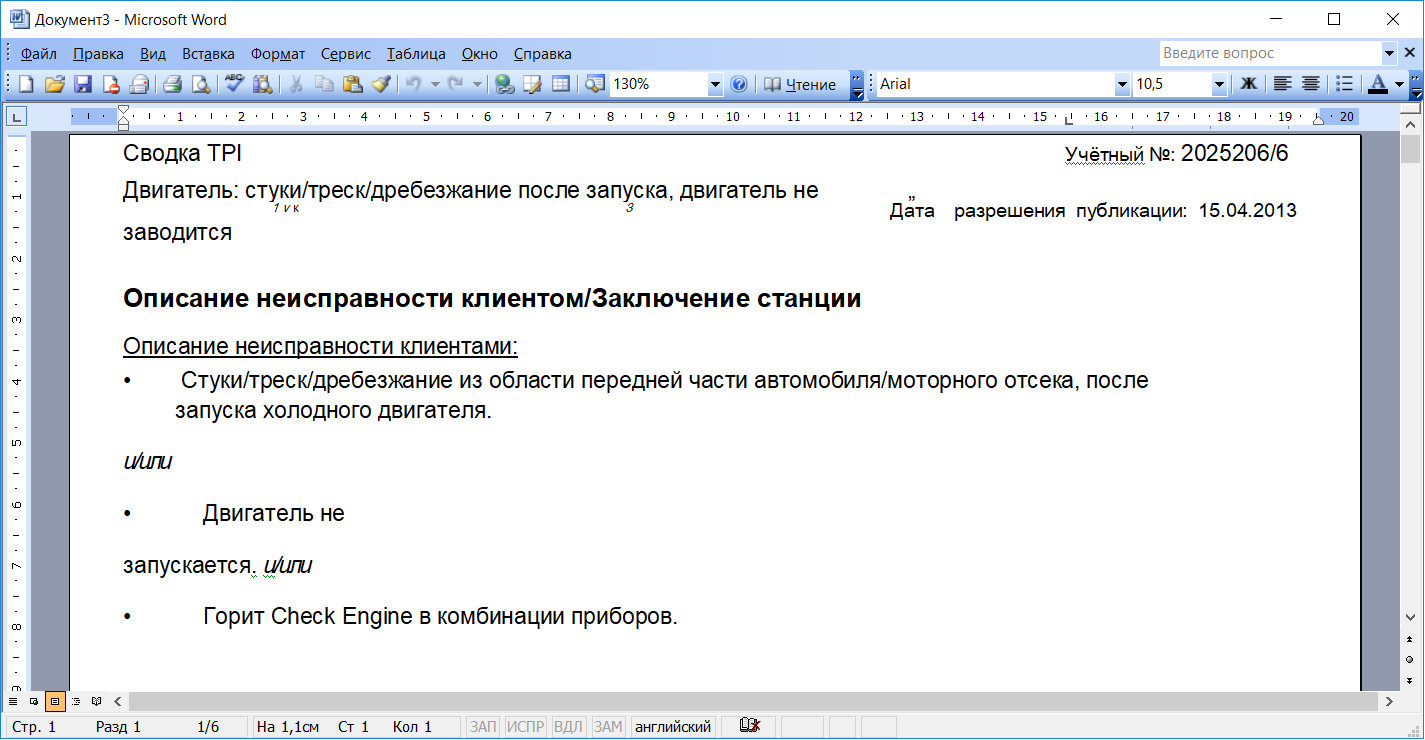This screenshot has height=740, width=1425.
Task: Toggle bulleted list formatting
Action: [x=1345, y=85]
